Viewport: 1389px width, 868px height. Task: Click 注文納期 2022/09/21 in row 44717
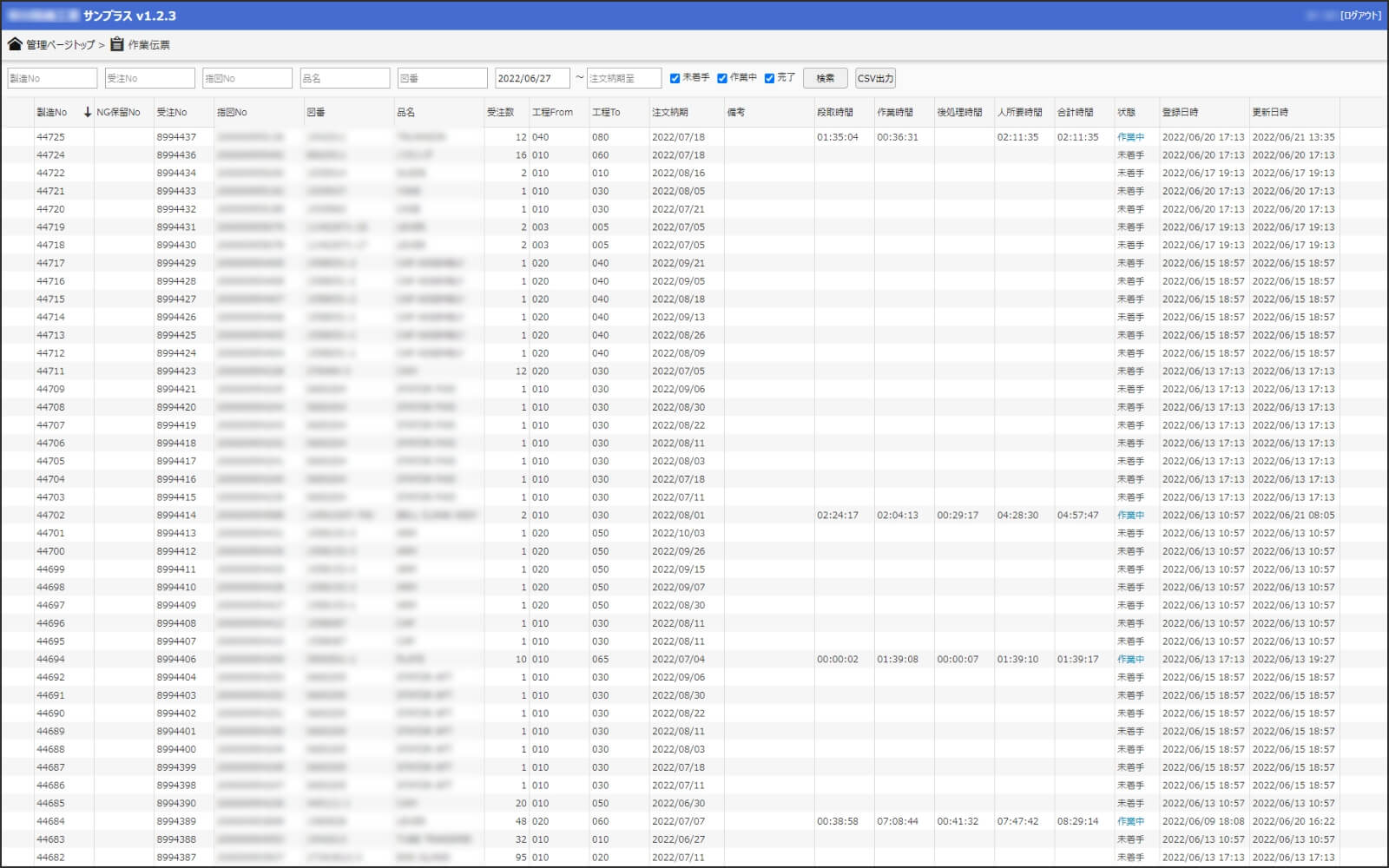[678, 263]
